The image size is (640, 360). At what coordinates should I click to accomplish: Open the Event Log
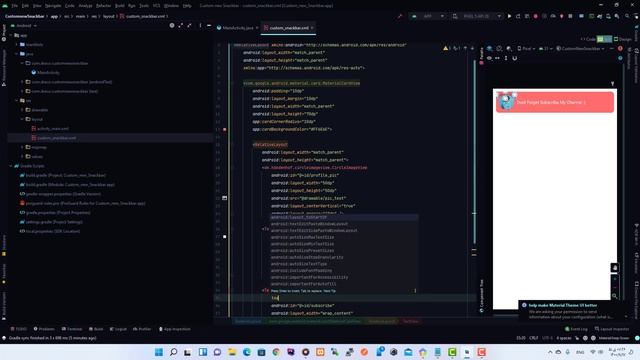pos(576,329)
